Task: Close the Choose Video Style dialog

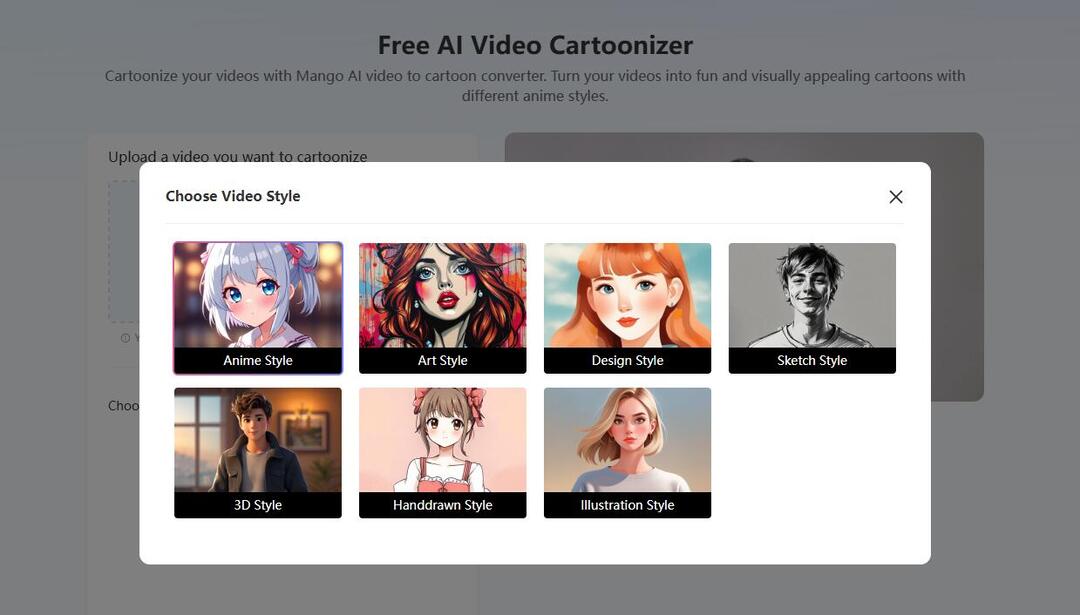Action: tap(895, 196)
